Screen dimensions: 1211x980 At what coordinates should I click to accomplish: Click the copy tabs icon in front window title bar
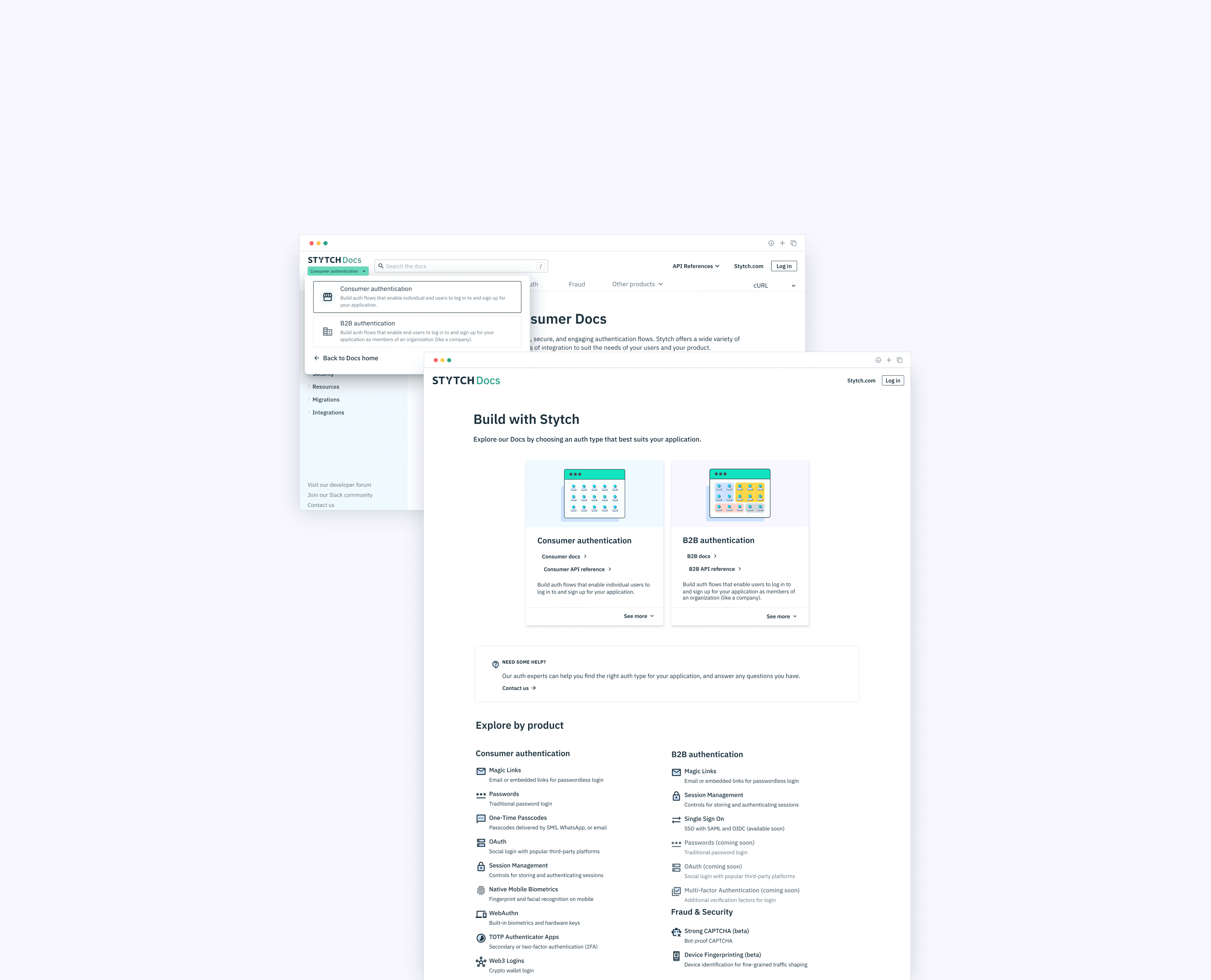pos(900,360)
